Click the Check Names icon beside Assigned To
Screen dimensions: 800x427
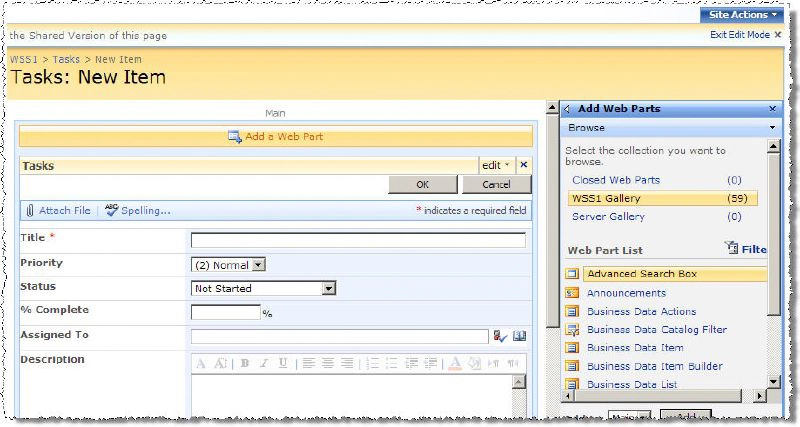pos(500,336)
